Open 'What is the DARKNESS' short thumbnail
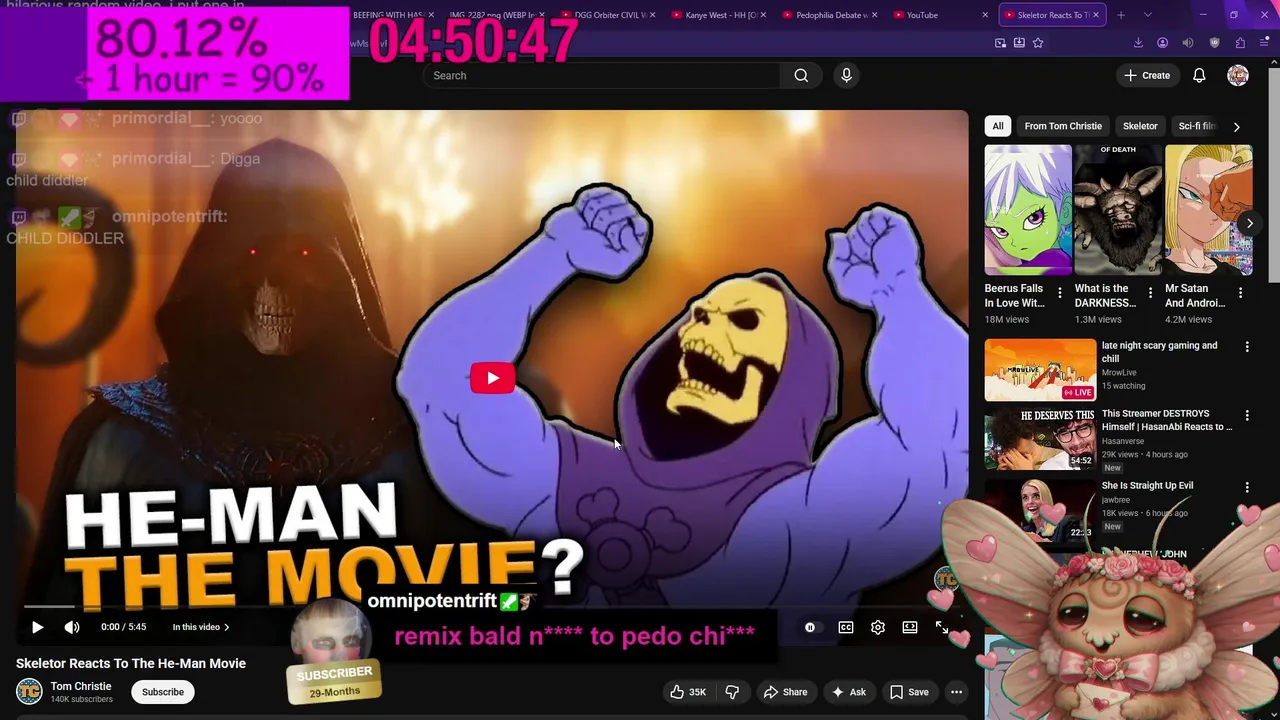1280x720 pixels. pyautogui.click(x=1118, y=210)
